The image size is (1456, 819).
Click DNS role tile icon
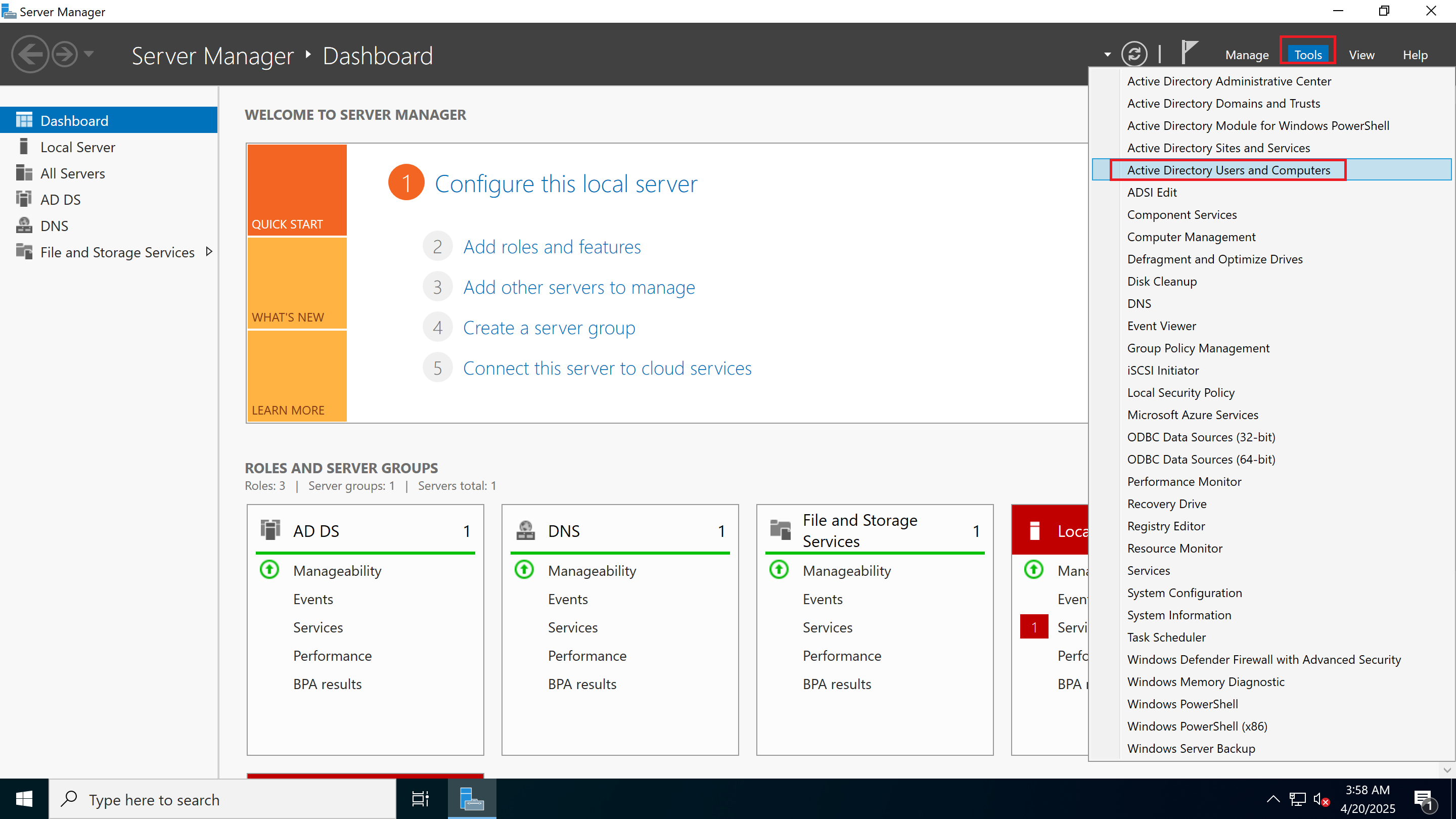525,530
